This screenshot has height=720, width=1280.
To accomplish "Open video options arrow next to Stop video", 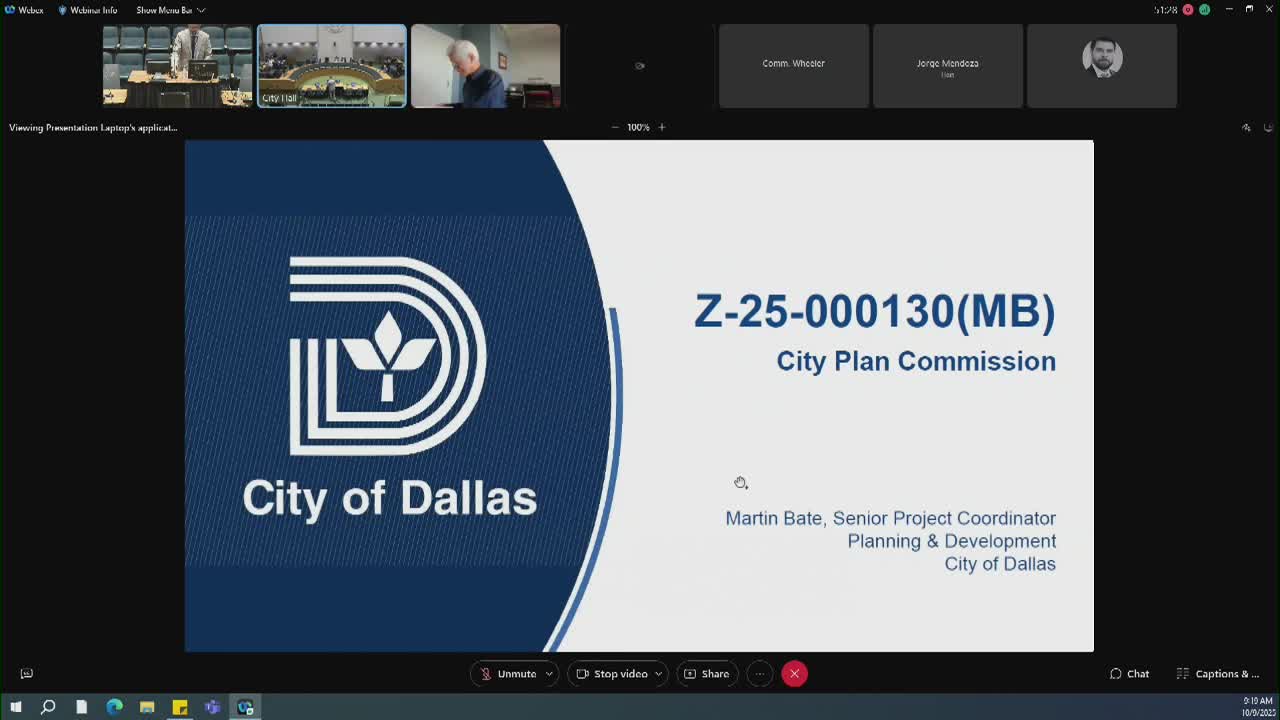I will [658, 674].
